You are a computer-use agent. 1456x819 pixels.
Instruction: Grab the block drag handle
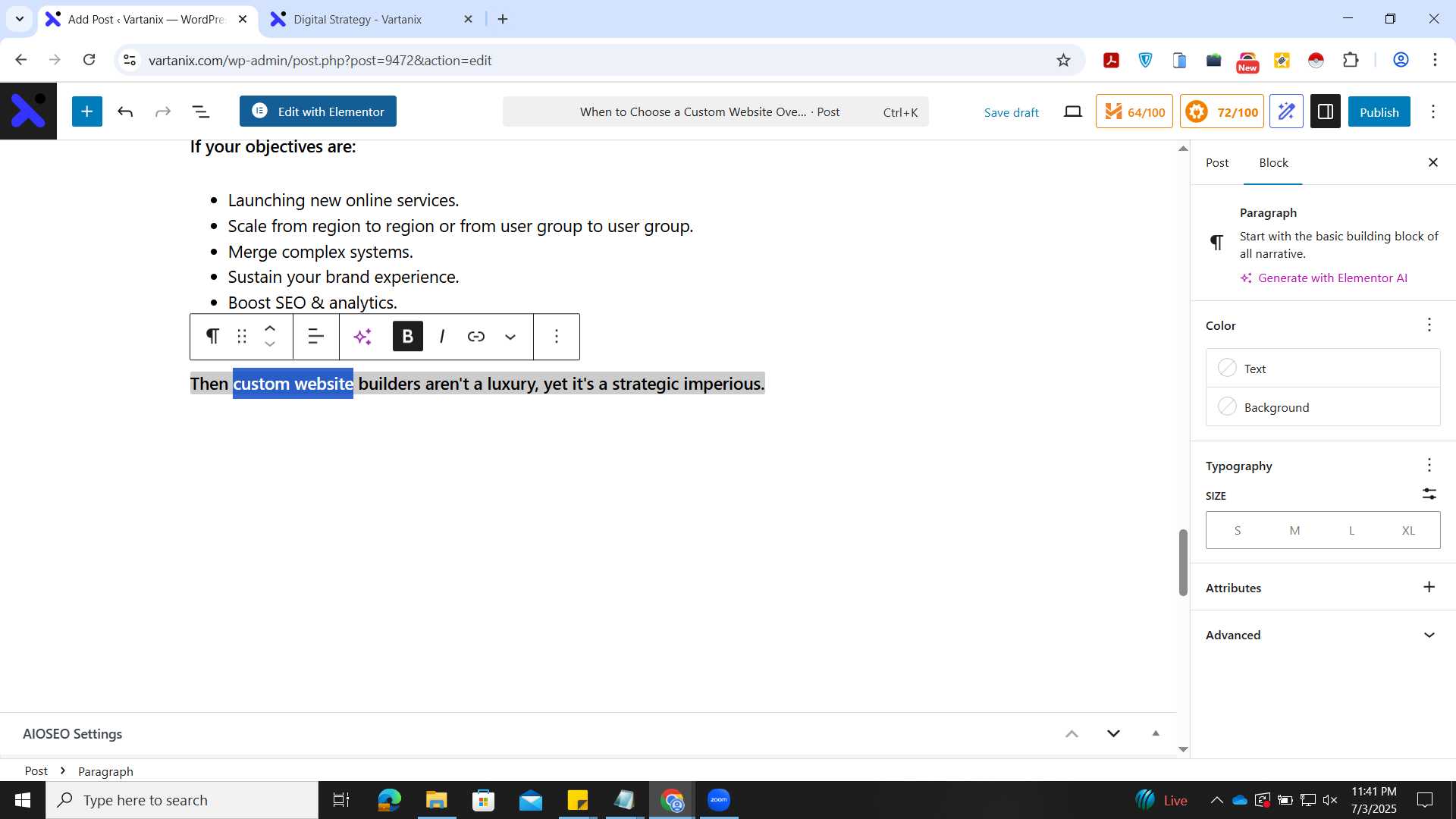(x=242, y=336)
